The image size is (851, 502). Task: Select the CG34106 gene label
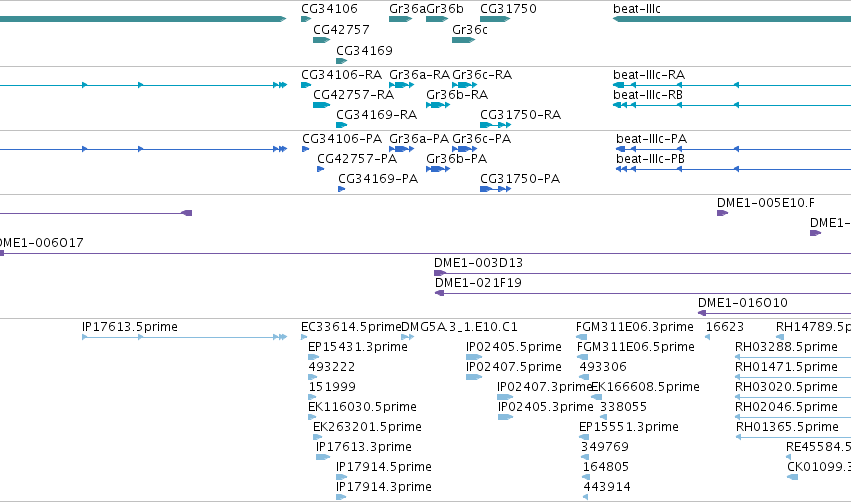(x=329, y=9)
